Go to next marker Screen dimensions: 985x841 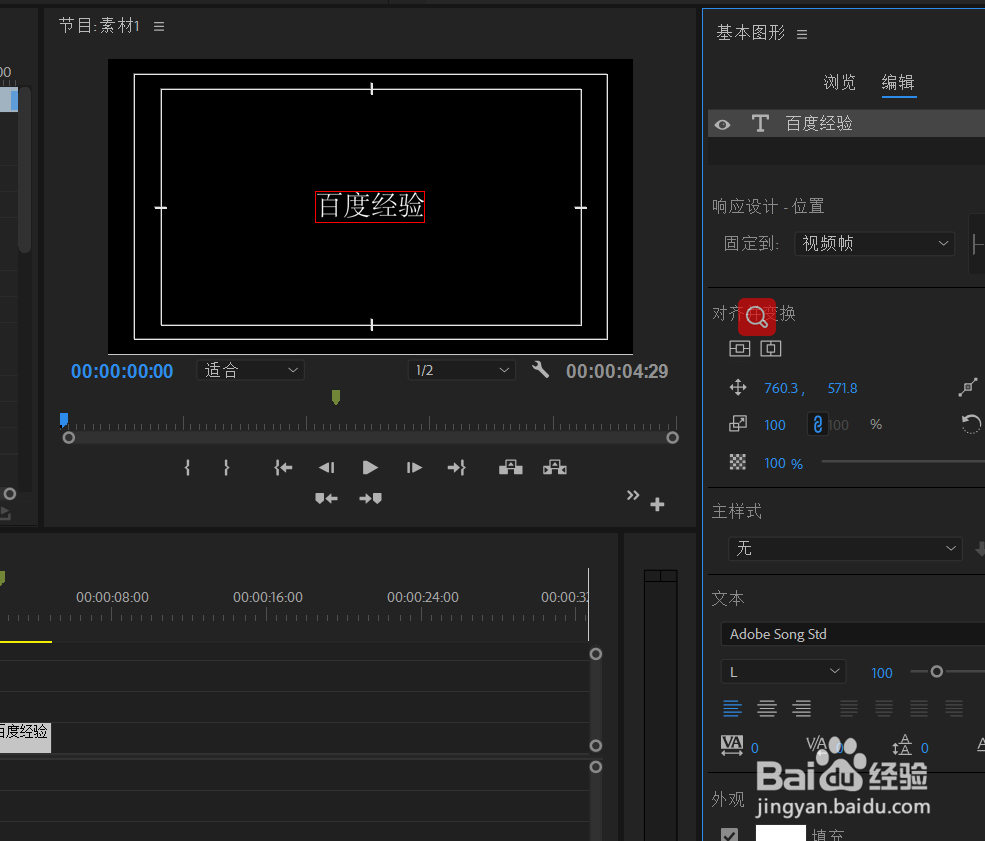[x=370, y=498]
